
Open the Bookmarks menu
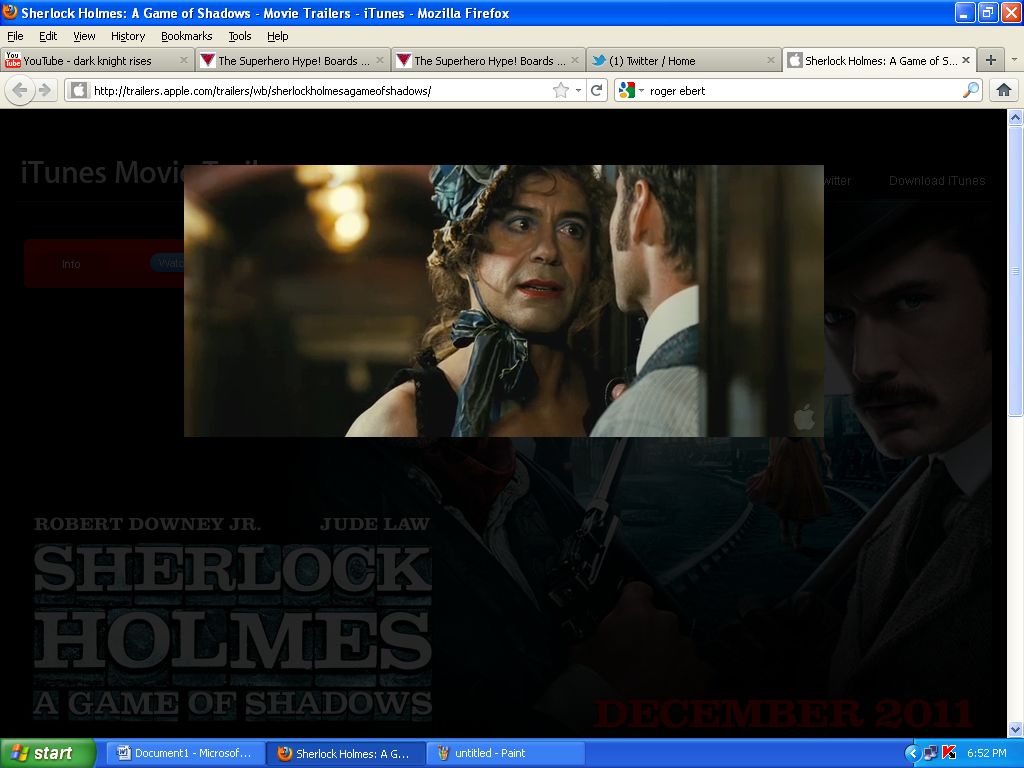[x=186, y=36]
